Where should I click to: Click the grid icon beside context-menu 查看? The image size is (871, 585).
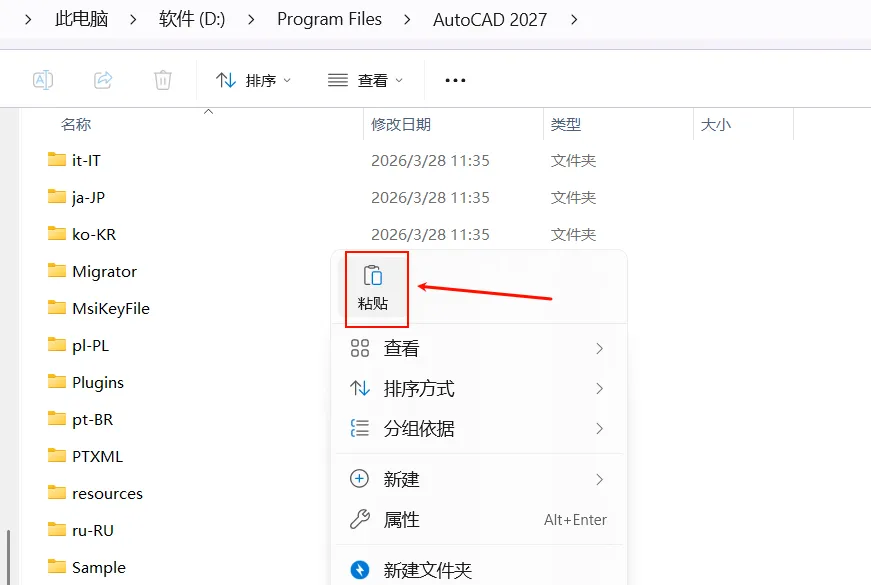(x=360, y=348)
